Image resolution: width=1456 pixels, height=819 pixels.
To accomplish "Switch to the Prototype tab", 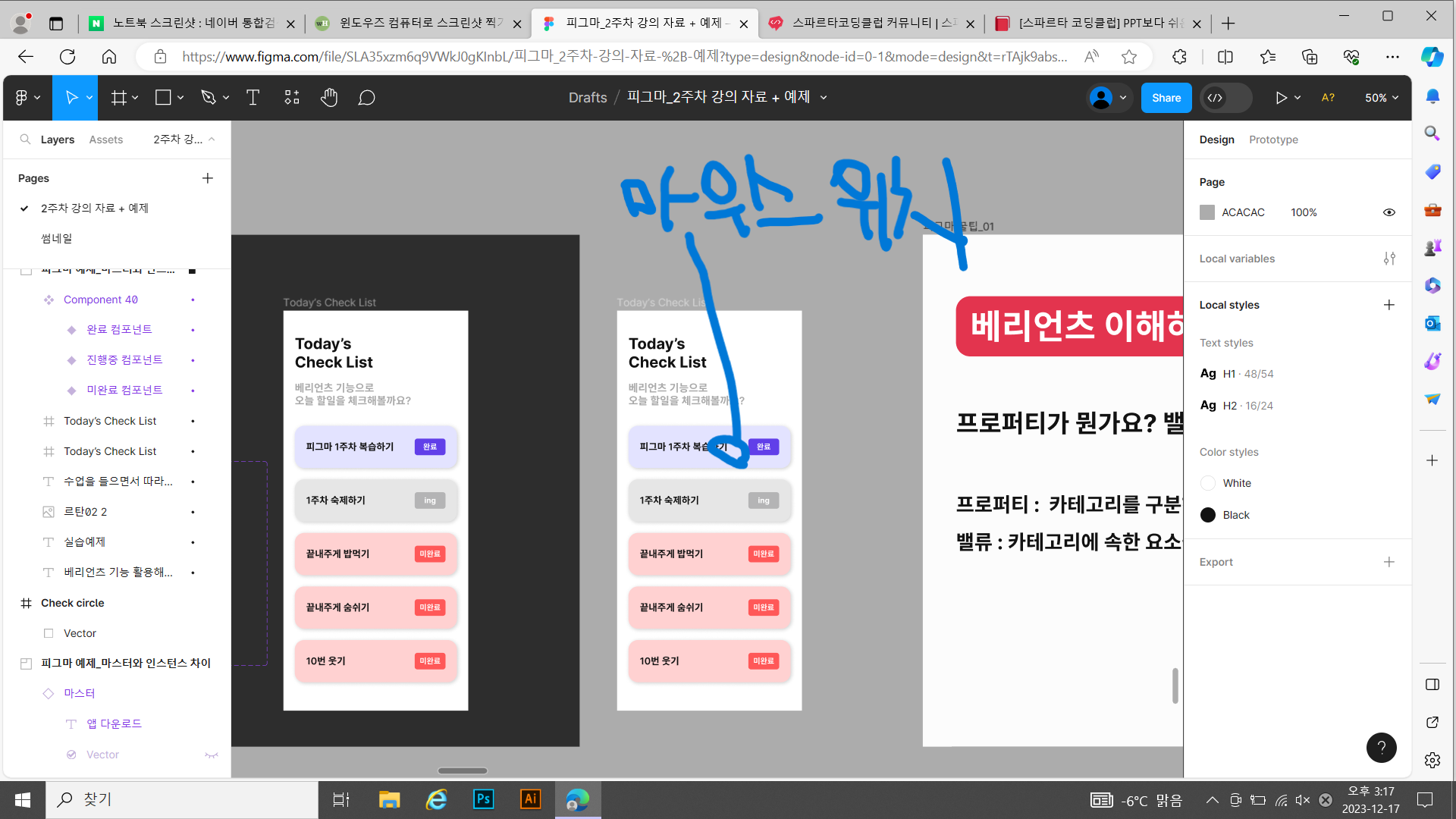I will click(1273, 140).
